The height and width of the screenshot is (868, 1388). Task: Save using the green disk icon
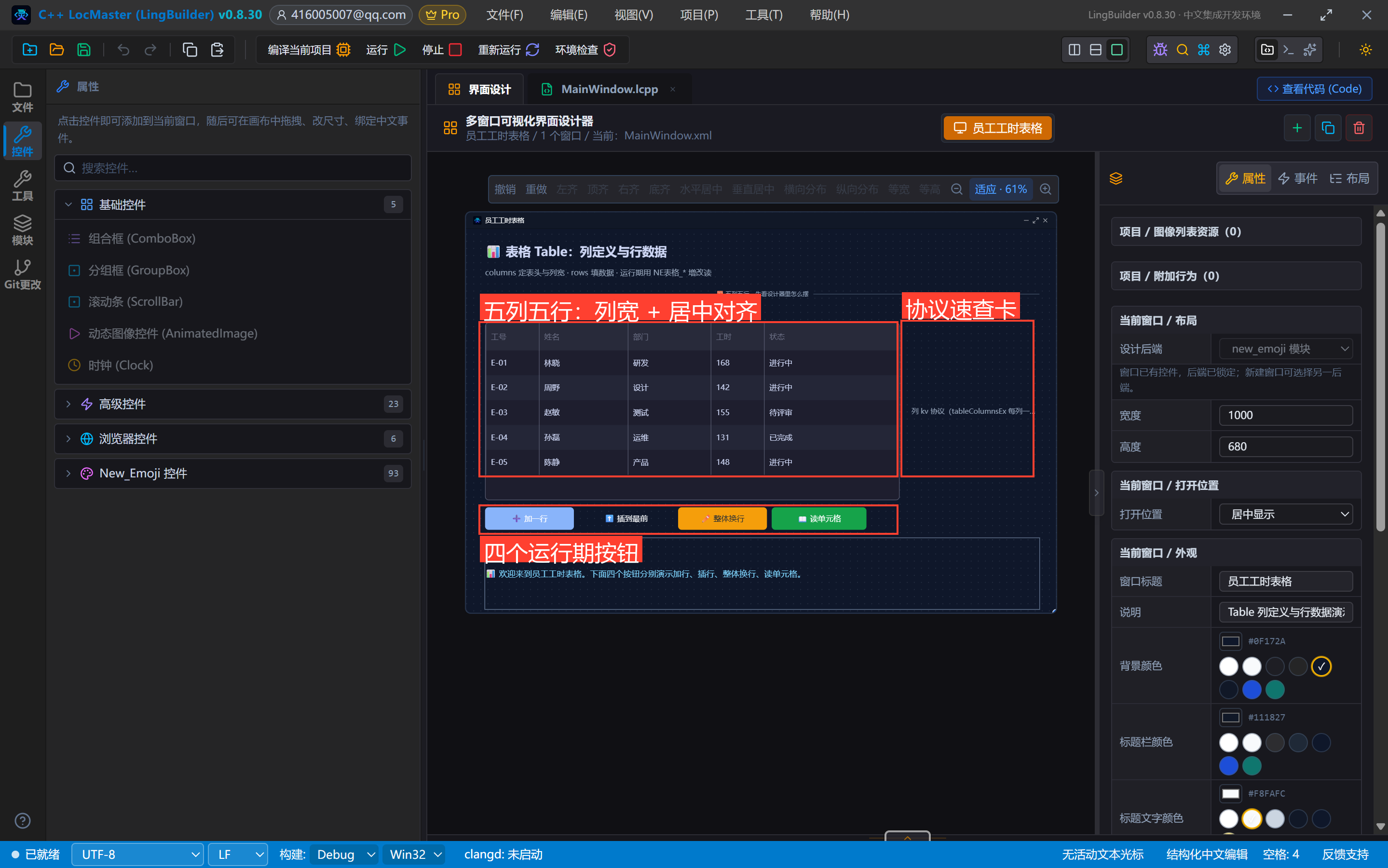(x=84, y=50)
